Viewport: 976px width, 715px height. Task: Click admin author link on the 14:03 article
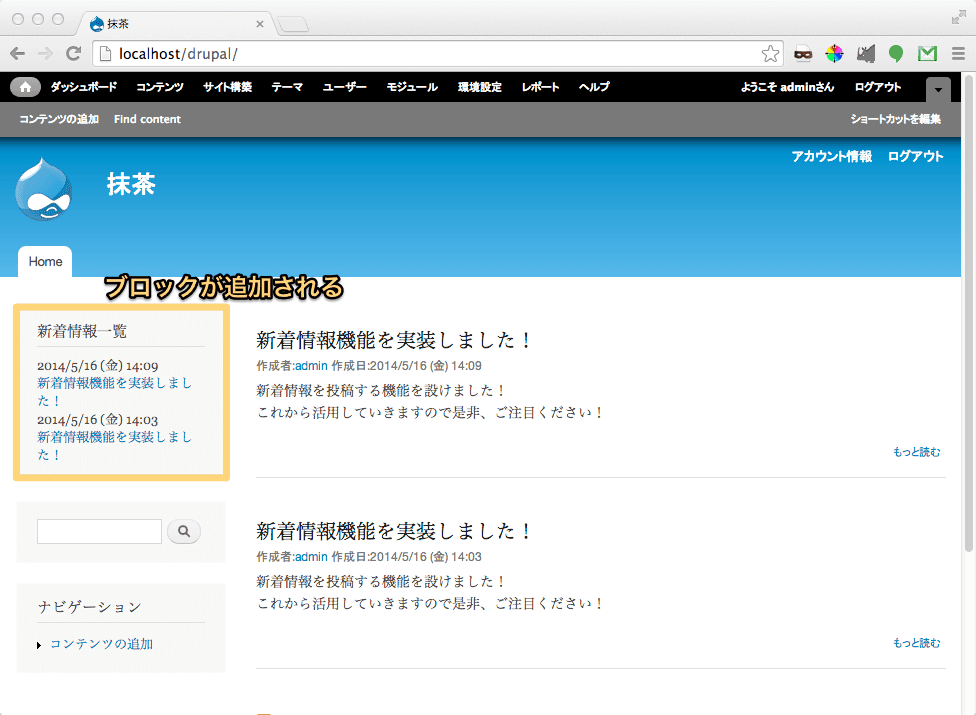click(311, 557)
